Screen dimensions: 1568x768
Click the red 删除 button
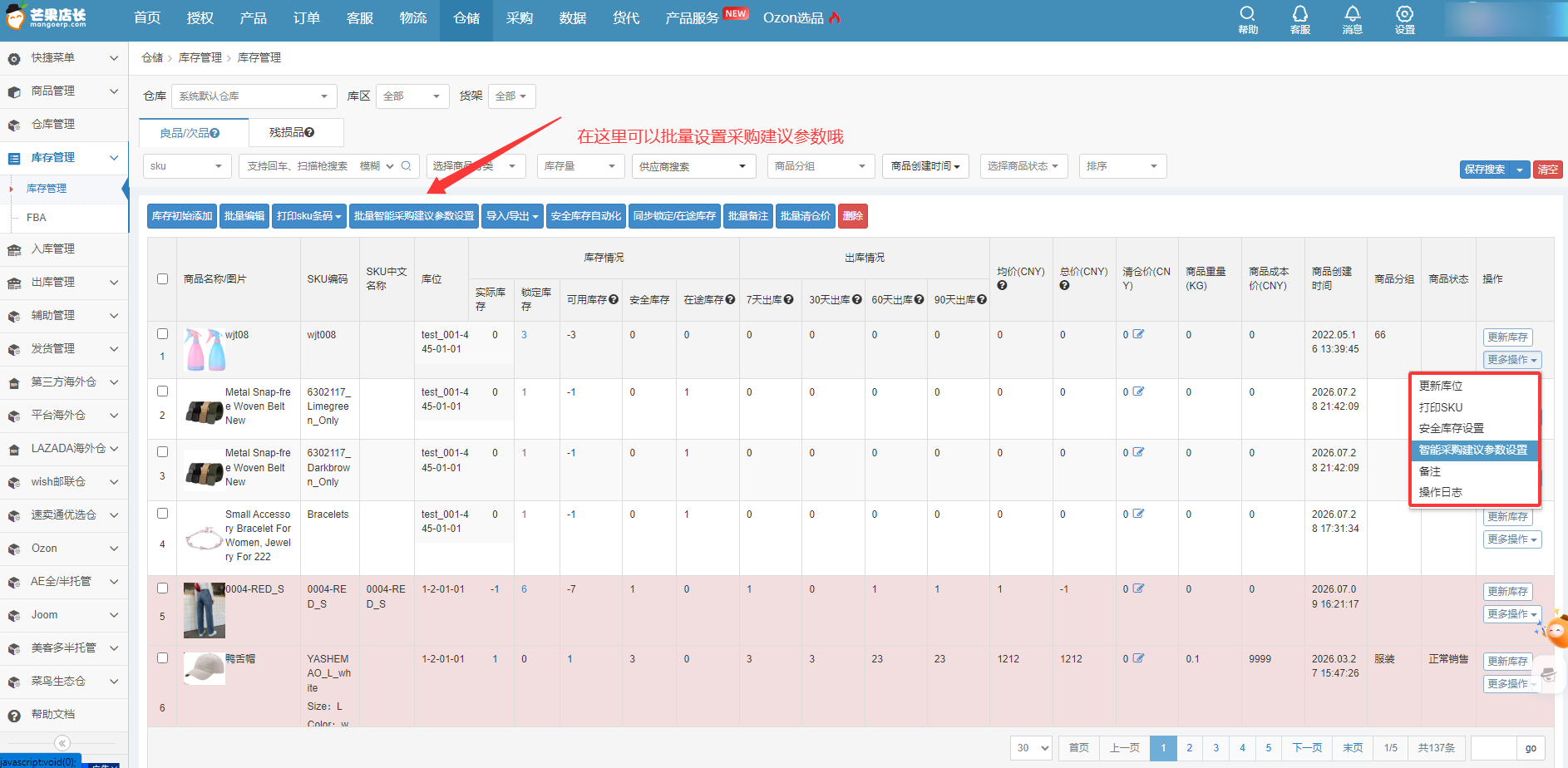tap(853, 216)
